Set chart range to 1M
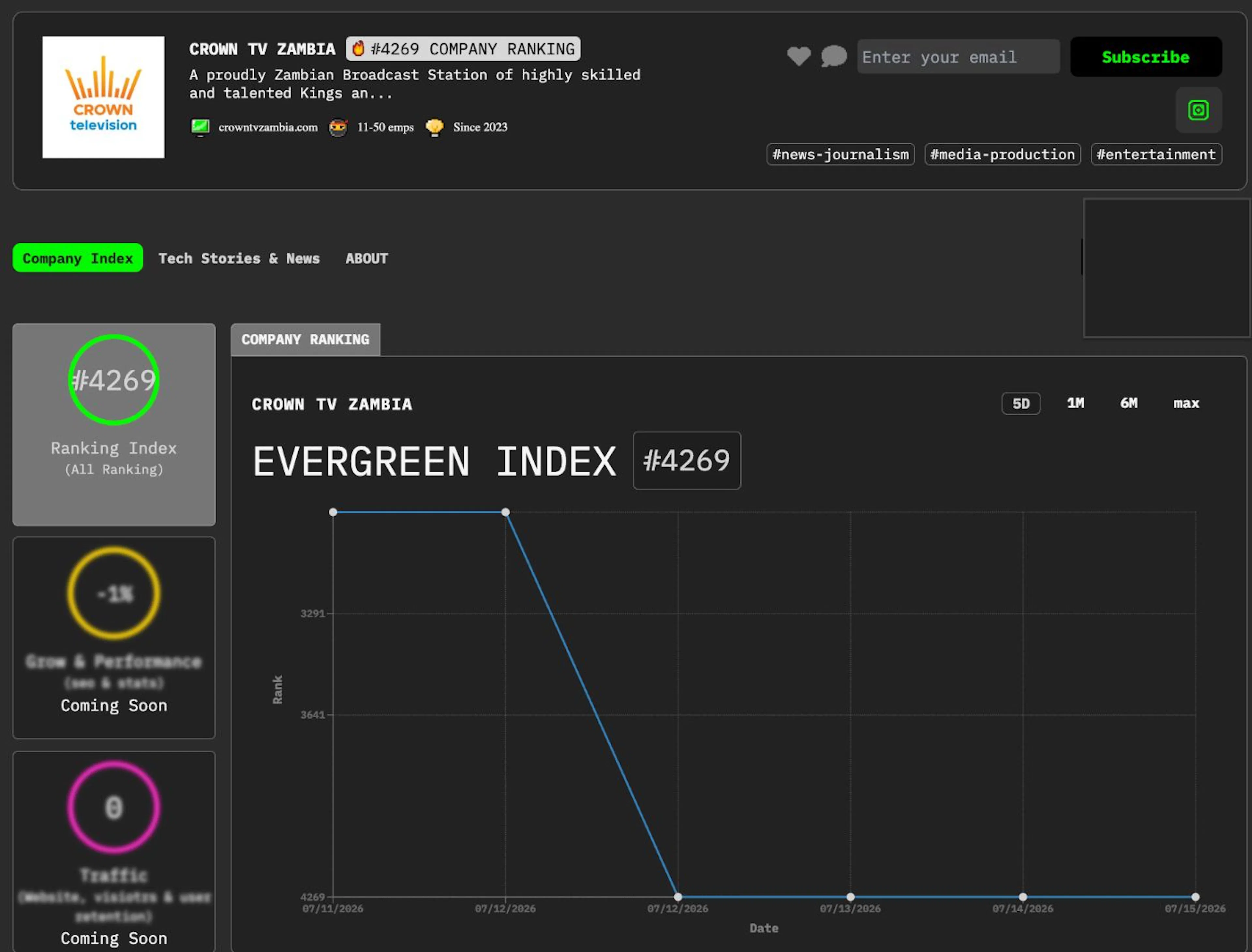Image resolution: width=1252 pixels, height=952 pixels. [1075, 403]
